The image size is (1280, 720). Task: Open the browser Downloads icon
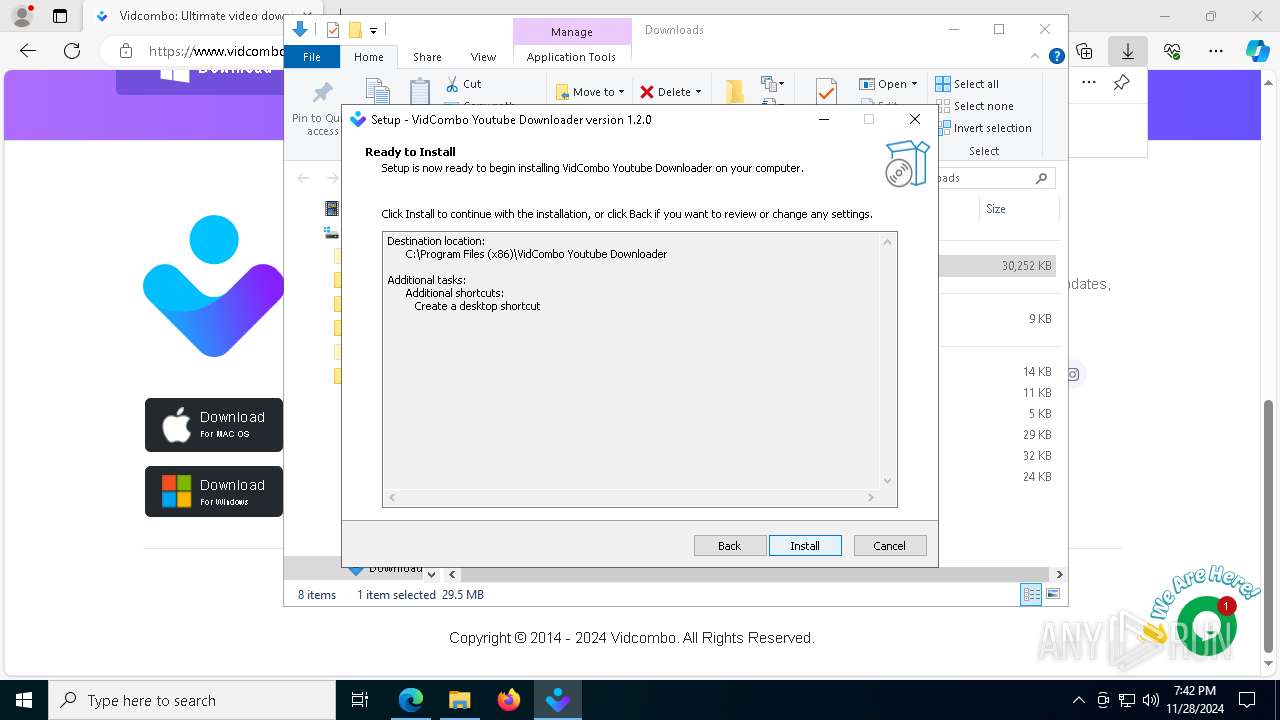(x=1128, y=51)
